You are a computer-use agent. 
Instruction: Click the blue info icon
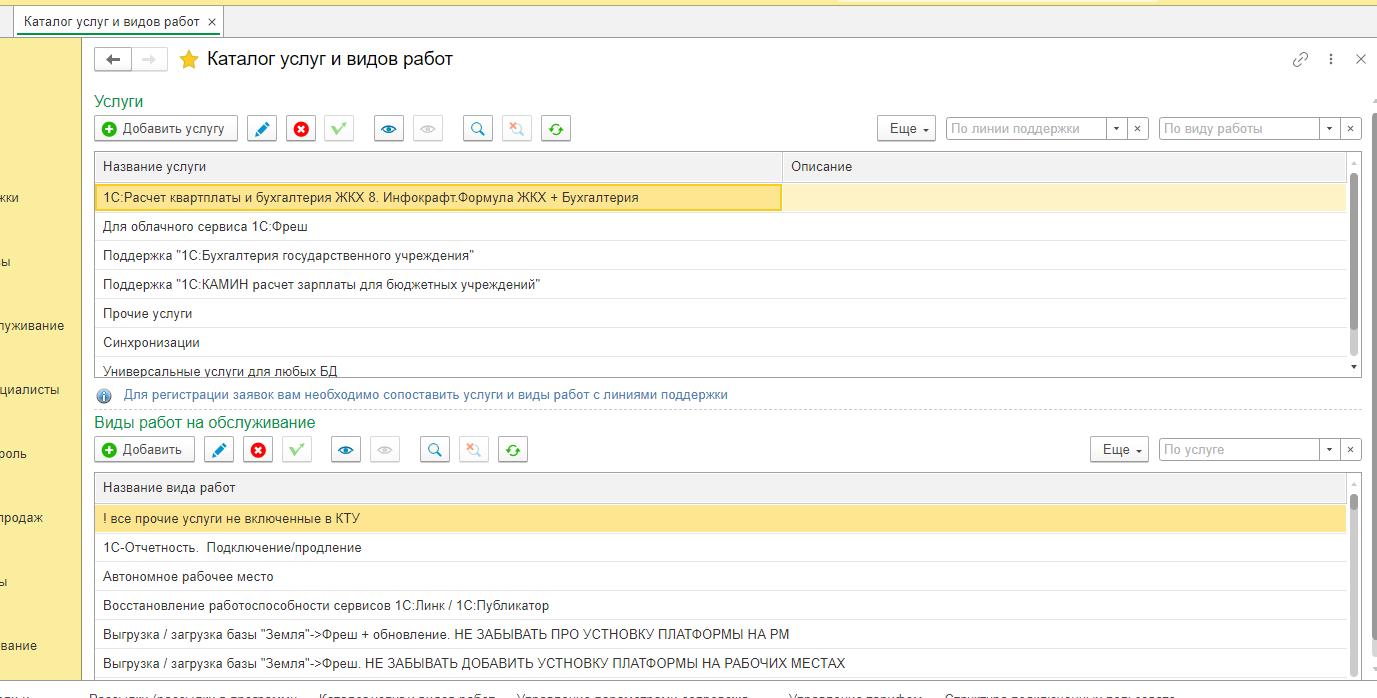click(x=104, y=396)
